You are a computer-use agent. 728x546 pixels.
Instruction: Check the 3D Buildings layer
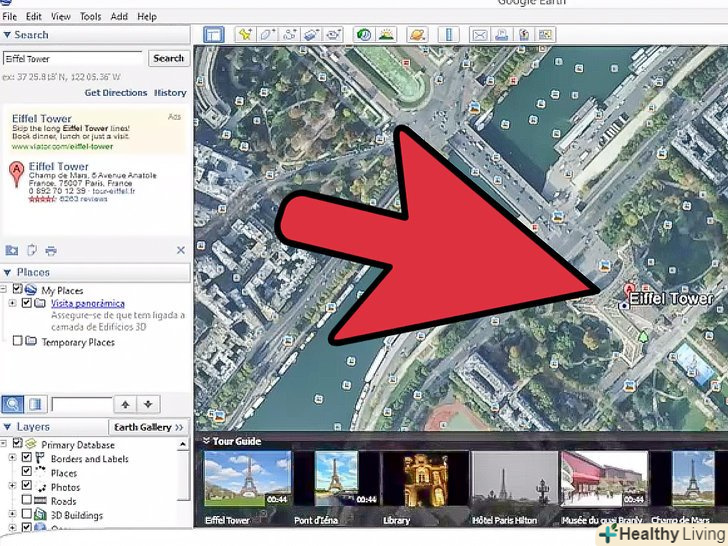click(27, 515)
